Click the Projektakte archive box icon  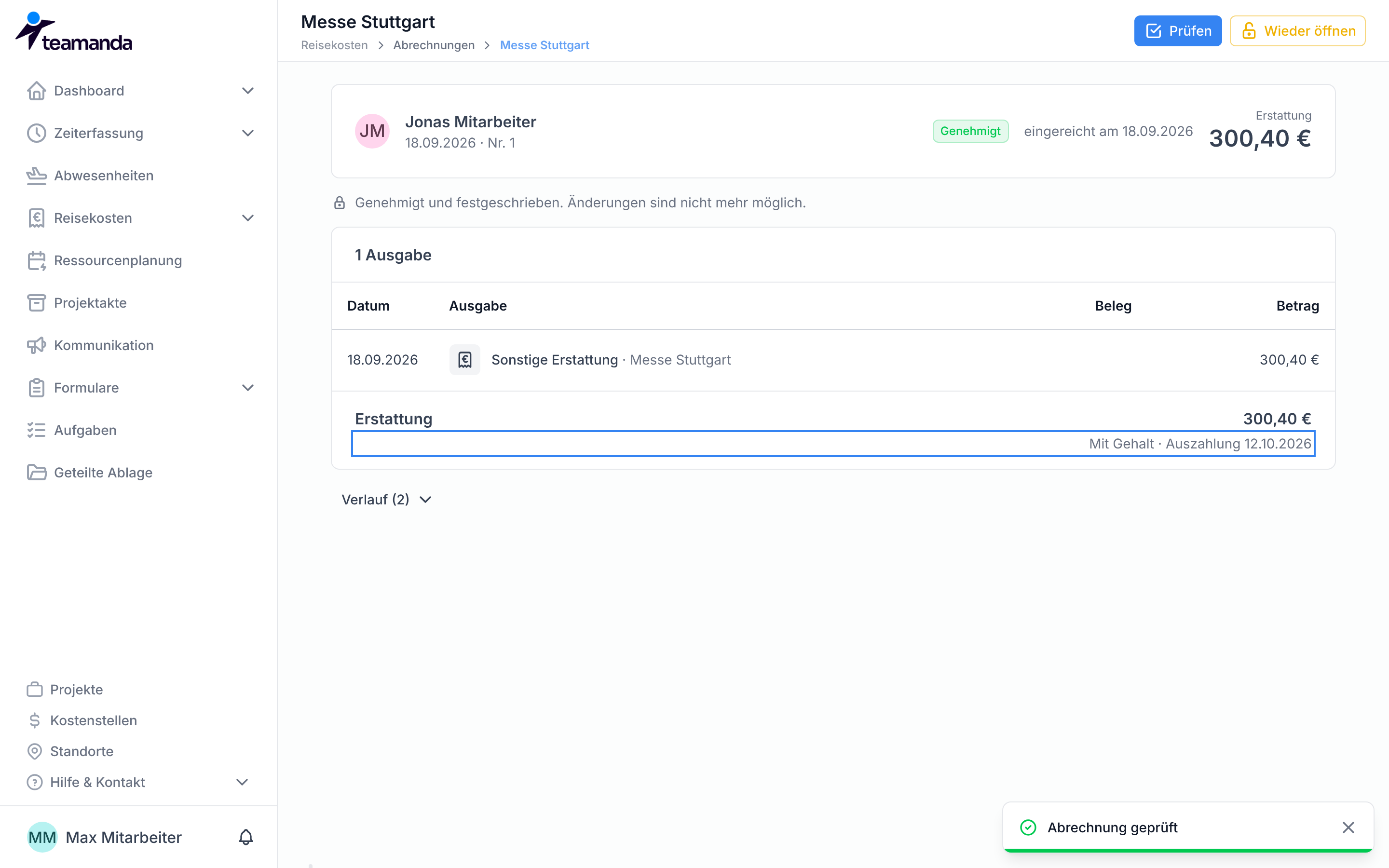click(x=37, y=303)
